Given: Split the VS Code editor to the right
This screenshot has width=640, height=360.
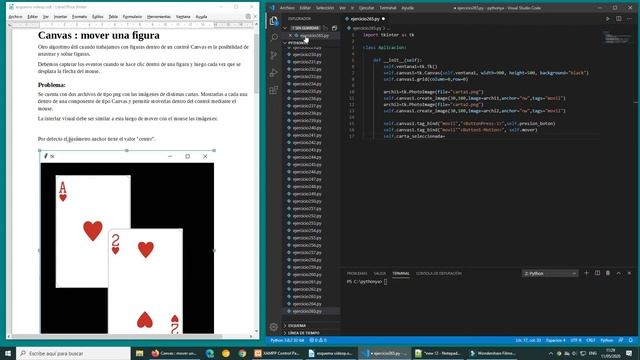Looking at the screenshot, I should [x=619, y=19].
